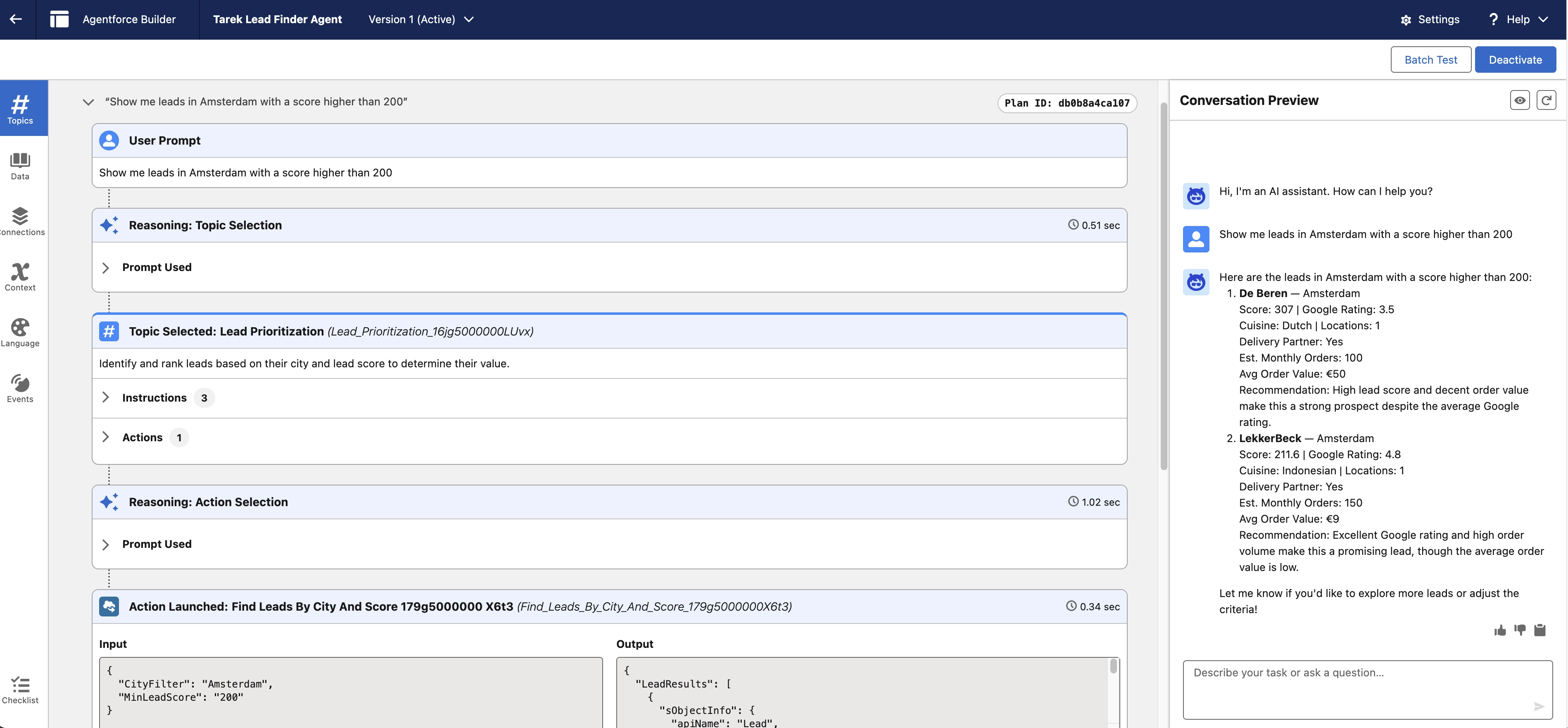The image size is (1568, 728).
Task: Open the Topics sidebar panel
Action: 20,108
